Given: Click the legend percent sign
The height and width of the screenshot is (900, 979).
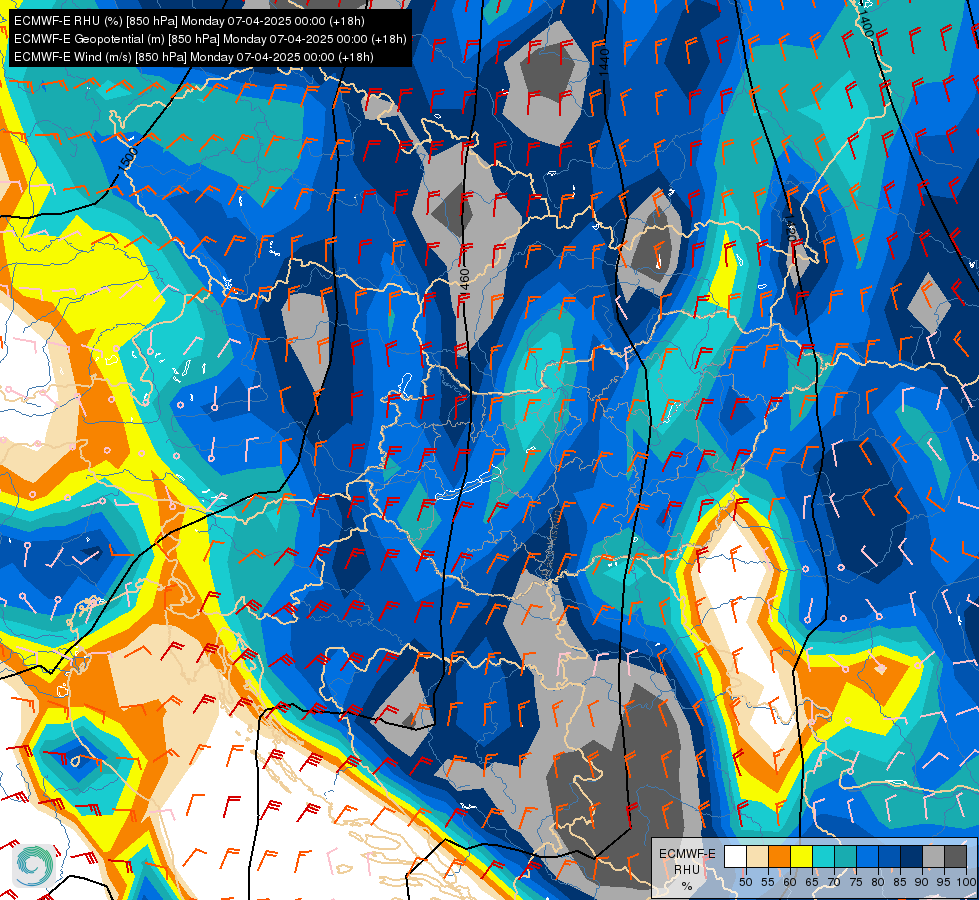Looking at the screenshot, I should coord(687,886).
